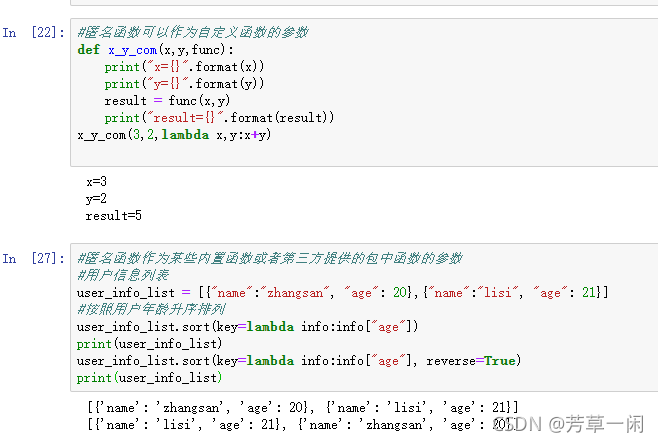Image resolution: width=658 pixels, height=442 pixels.
Task: Select the In [27] cell prompt
Action: [34, 258]
